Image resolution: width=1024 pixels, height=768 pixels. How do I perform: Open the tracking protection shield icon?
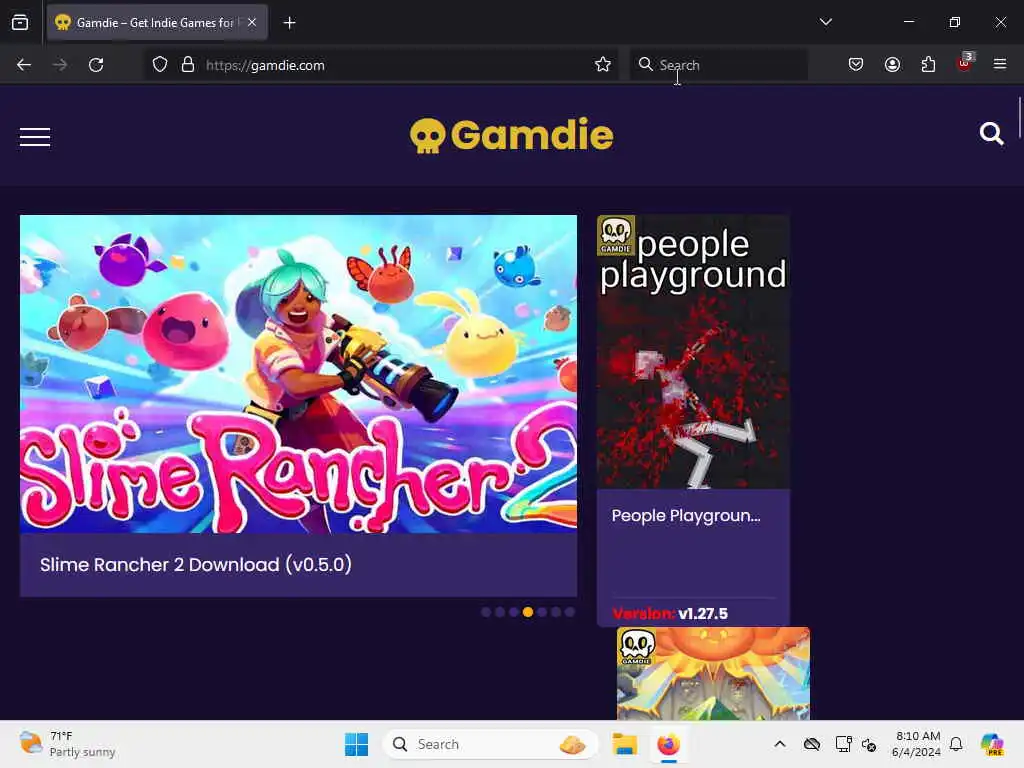(160, 65)
